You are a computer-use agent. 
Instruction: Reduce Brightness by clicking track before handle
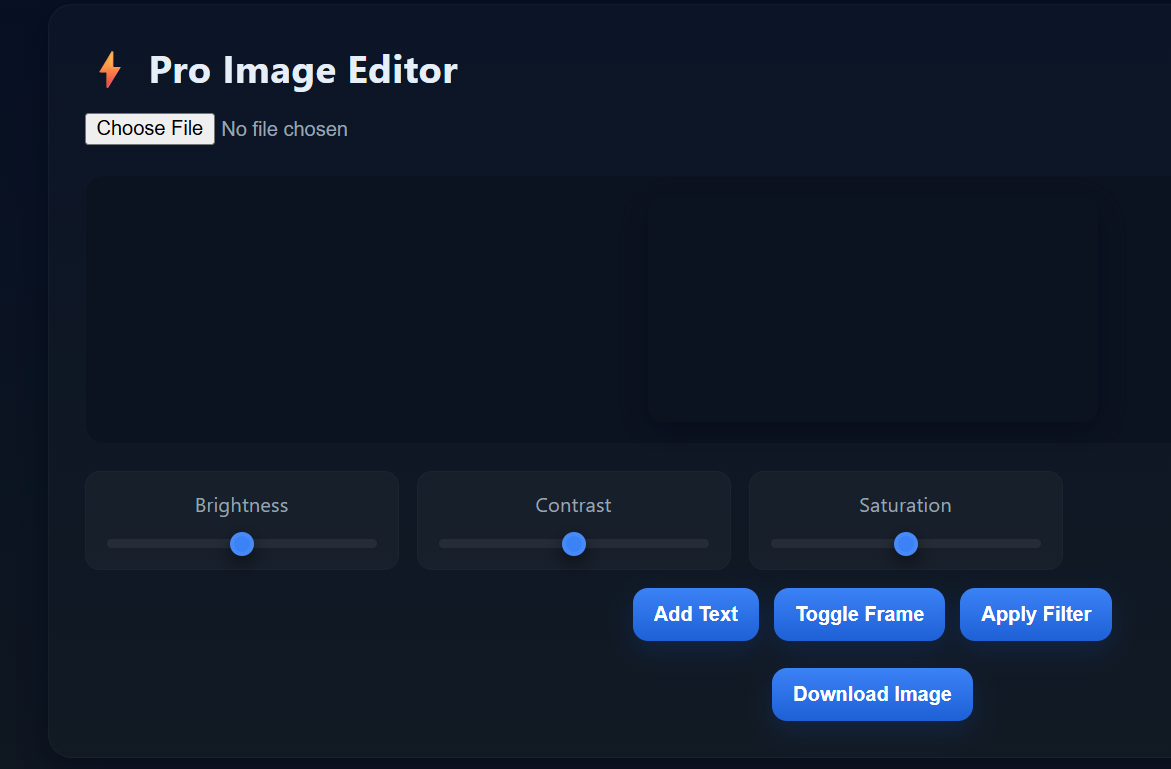tap(169, 544)
